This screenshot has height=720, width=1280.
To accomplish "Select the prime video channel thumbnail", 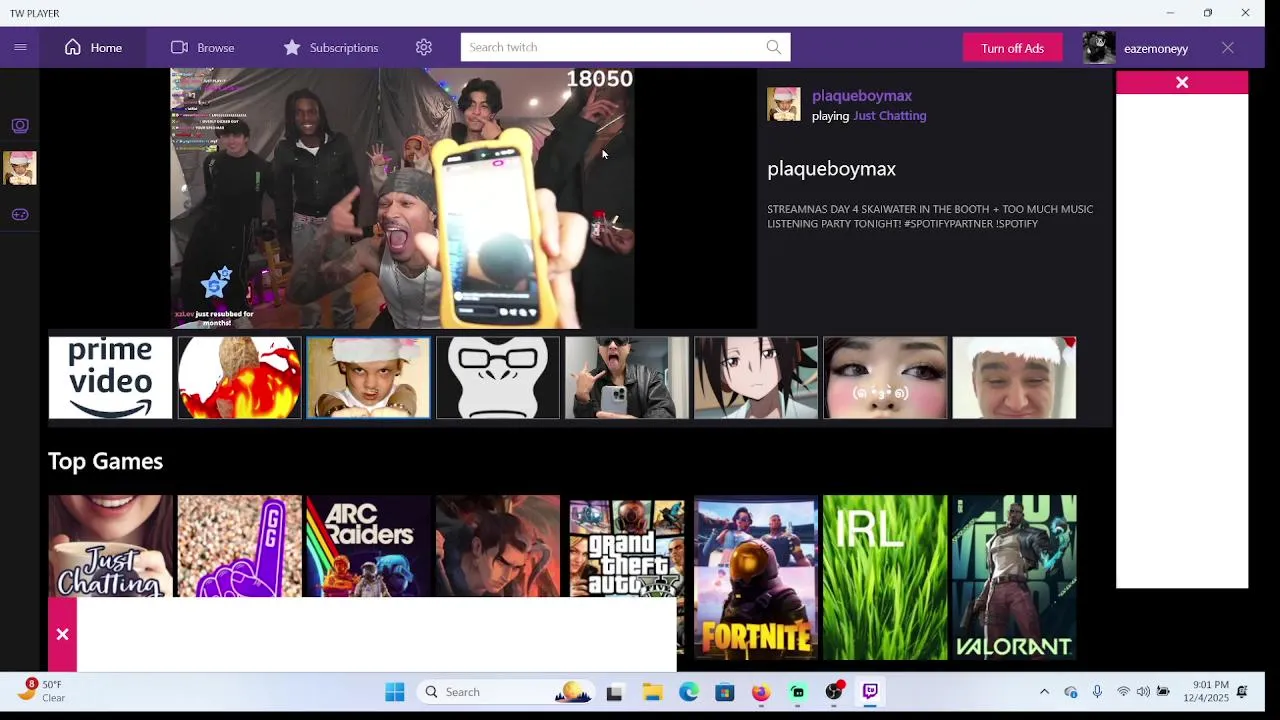I will pos(110,378).
